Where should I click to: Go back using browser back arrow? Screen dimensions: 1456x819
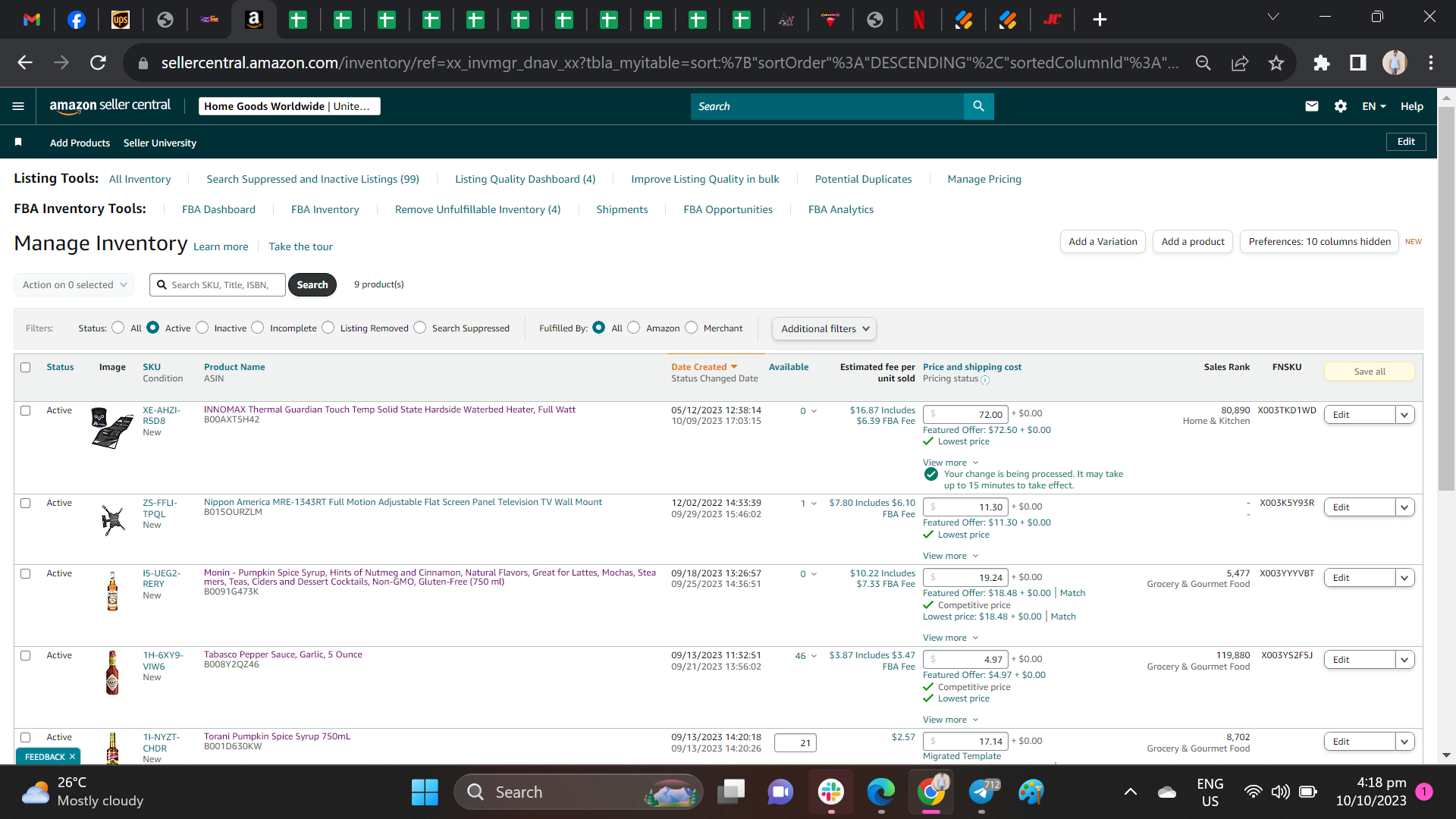25,63
